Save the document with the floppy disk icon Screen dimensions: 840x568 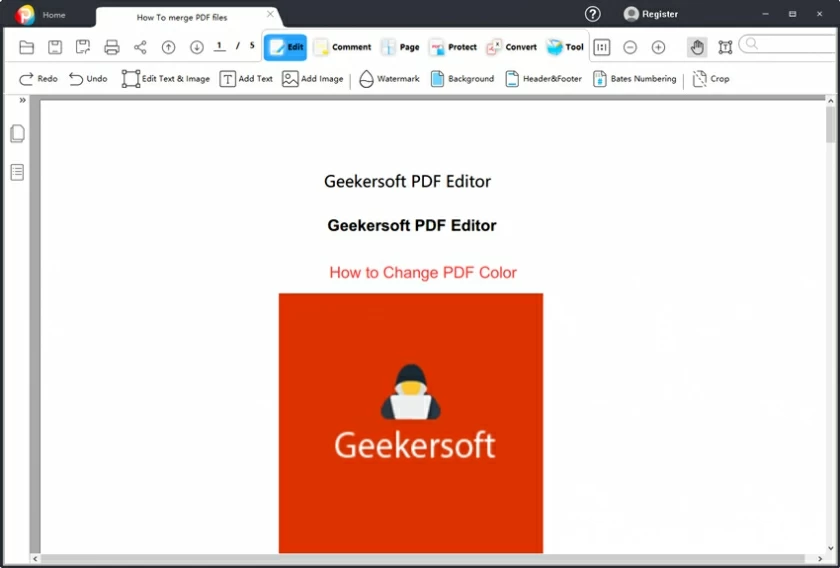[x=55, y=47]
